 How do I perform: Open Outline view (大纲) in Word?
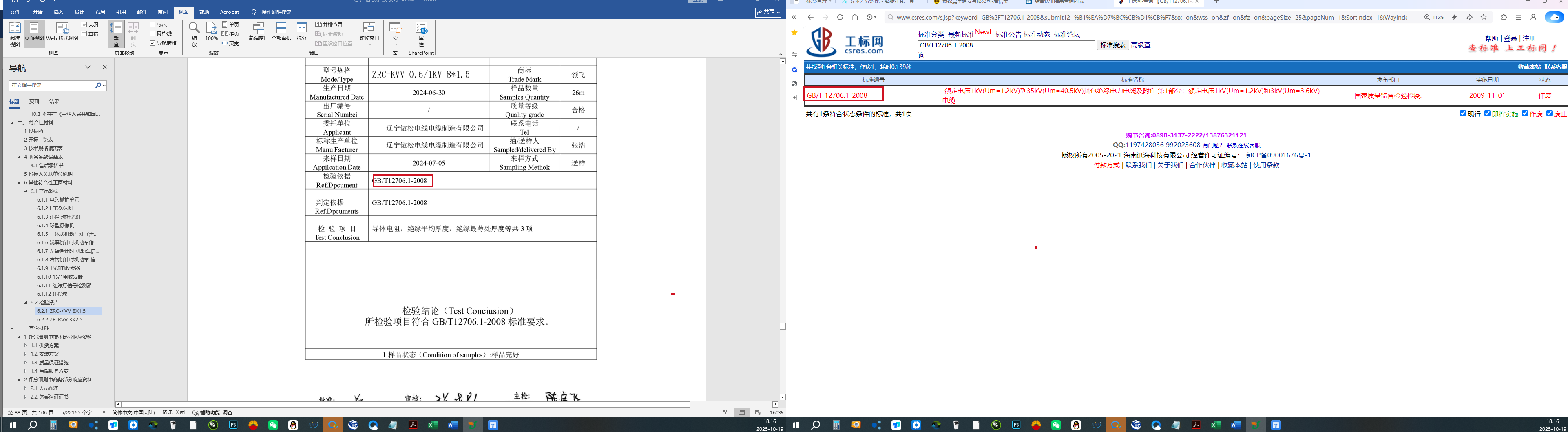coord(90,25)
